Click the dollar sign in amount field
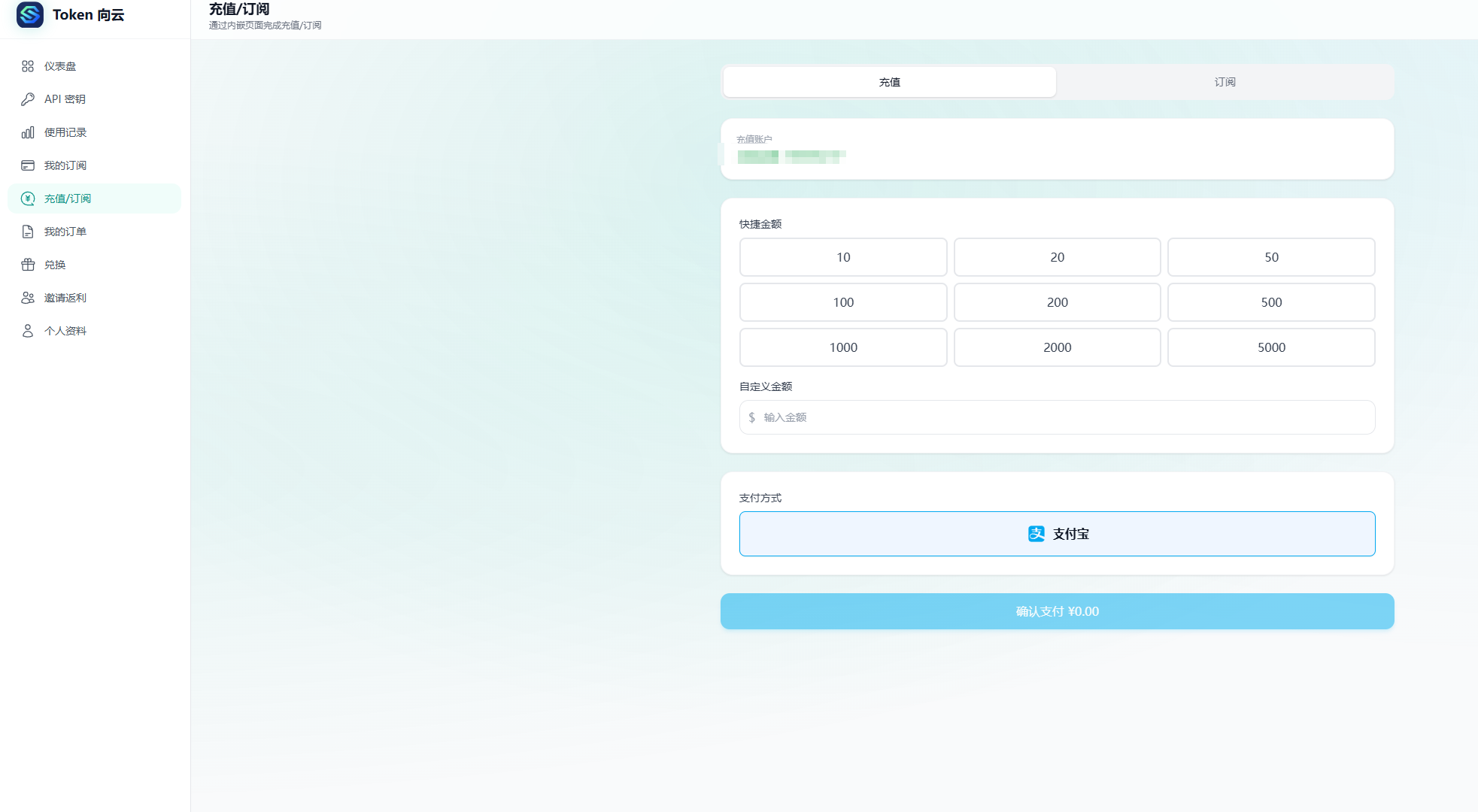 (x=751, y=417)
